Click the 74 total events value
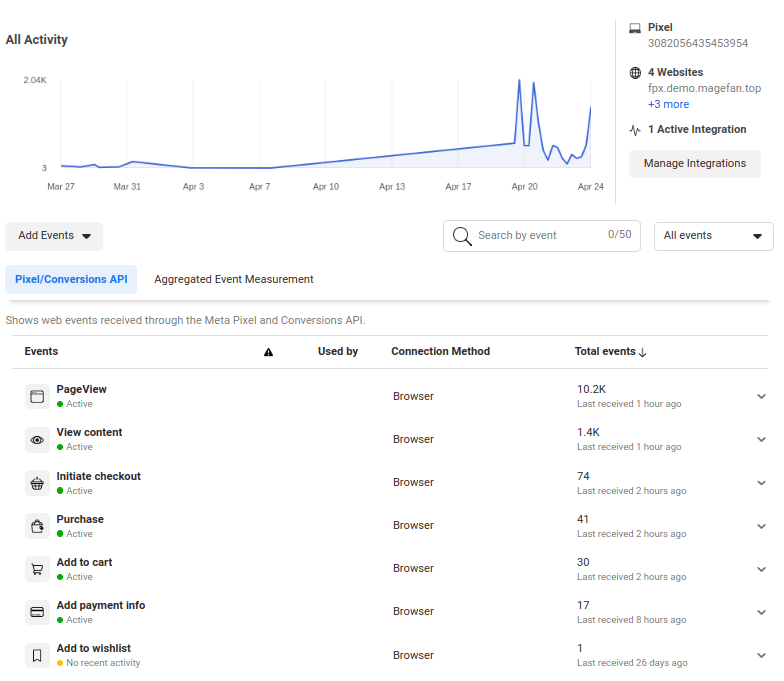Screen dimensions: 784x681 (583, 476)
